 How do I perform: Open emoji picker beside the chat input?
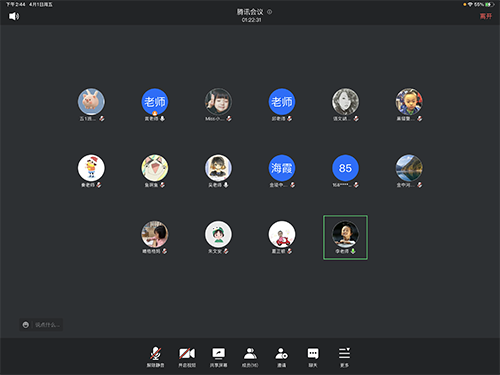(26, 325)
